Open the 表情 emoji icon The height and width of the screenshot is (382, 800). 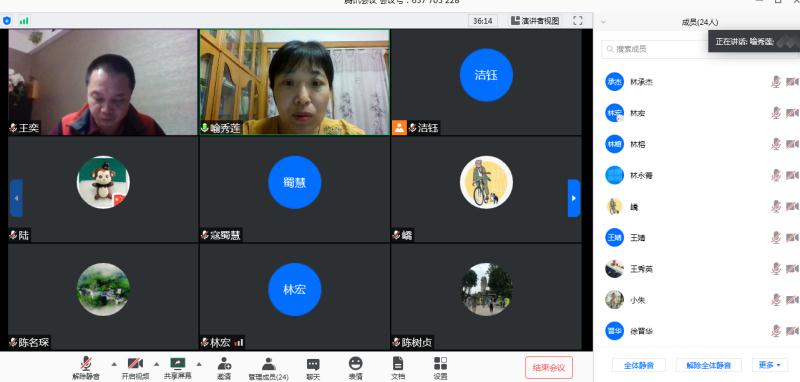click(x=356, y=363)
